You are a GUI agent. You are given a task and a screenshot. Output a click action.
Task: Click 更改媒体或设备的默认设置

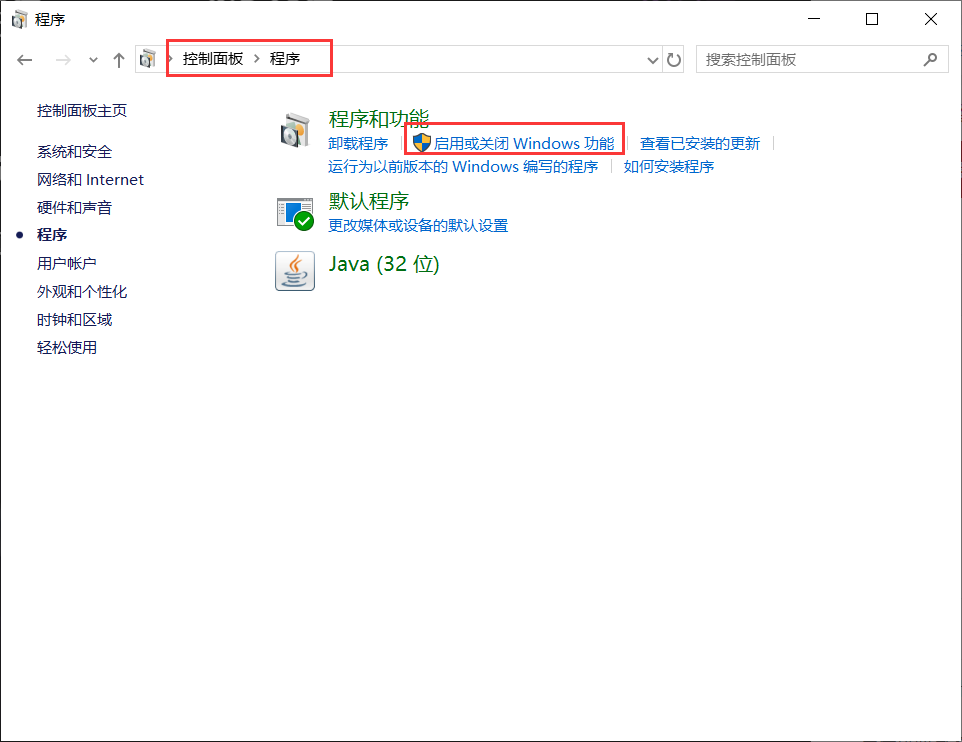pyautogui.click(x=416, y=226)
